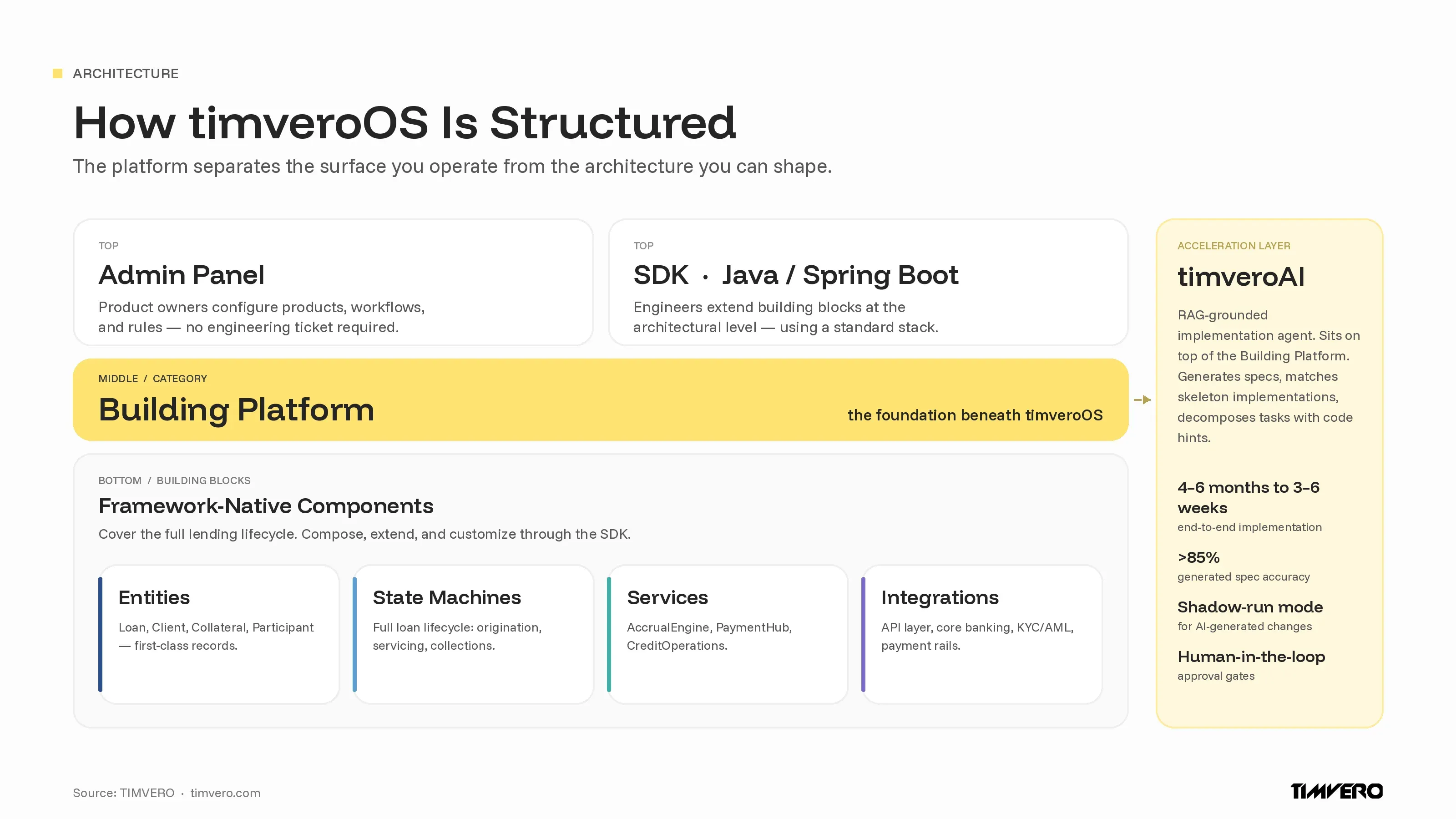Click 'Source: TIMVERO' footer text
1456x819 pixels.
click(124, 794)
